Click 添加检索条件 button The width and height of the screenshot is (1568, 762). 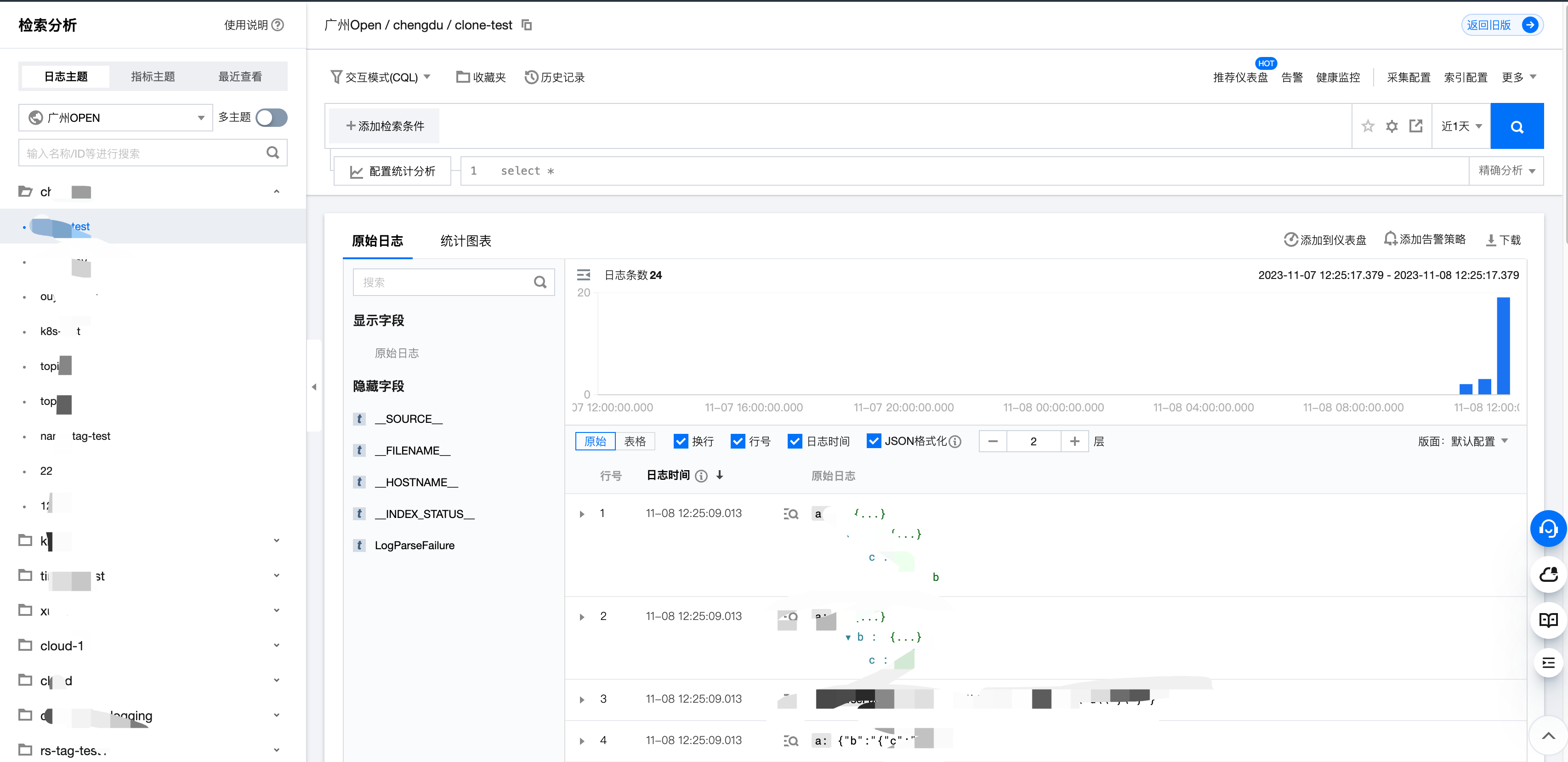click(385, 126)
